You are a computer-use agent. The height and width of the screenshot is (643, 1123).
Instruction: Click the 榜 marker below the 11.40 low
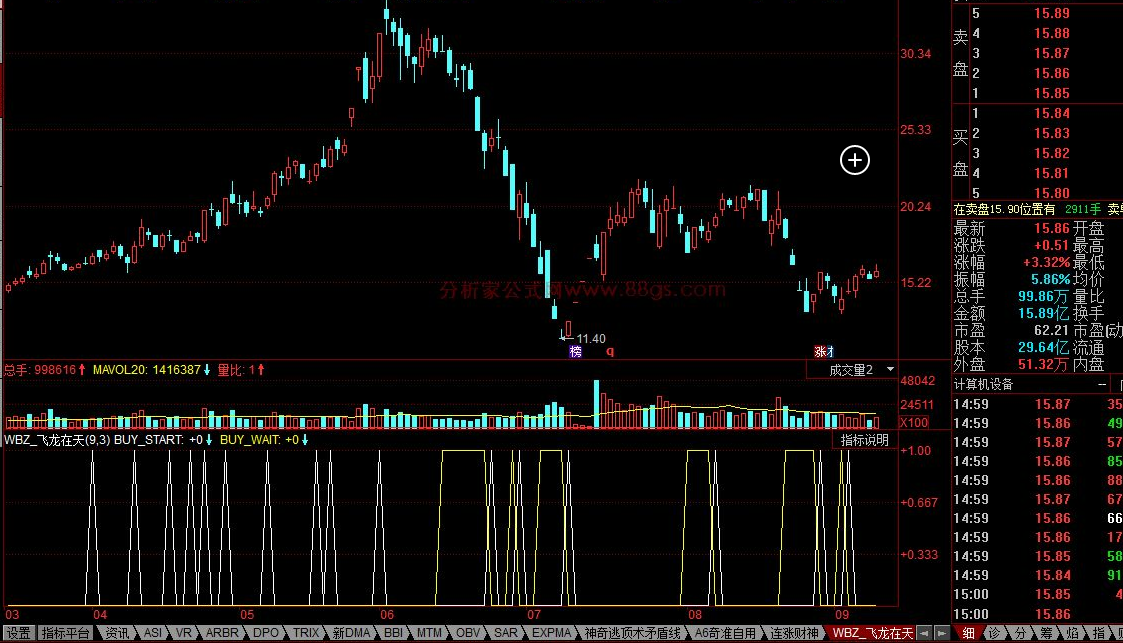[575, 352]
